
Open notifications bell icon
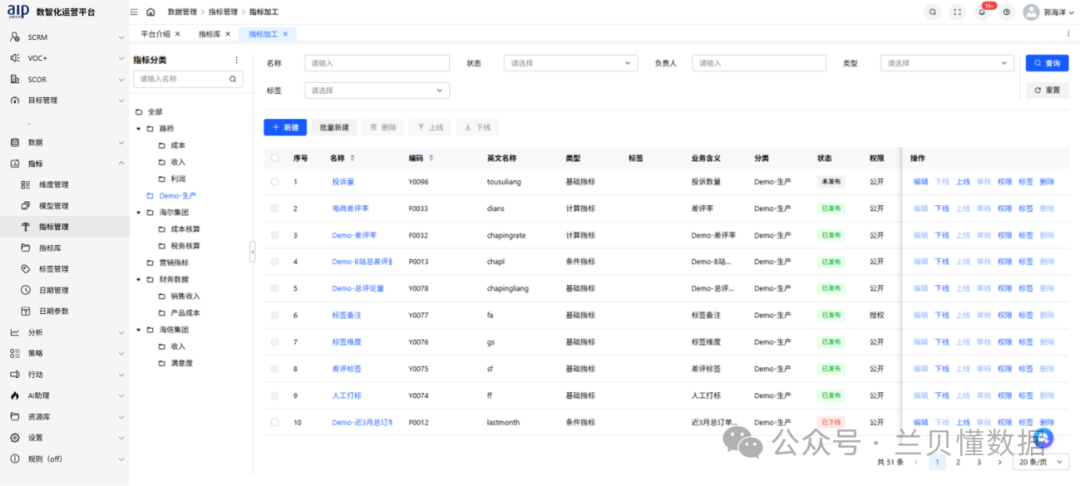(x=982, y=12)
